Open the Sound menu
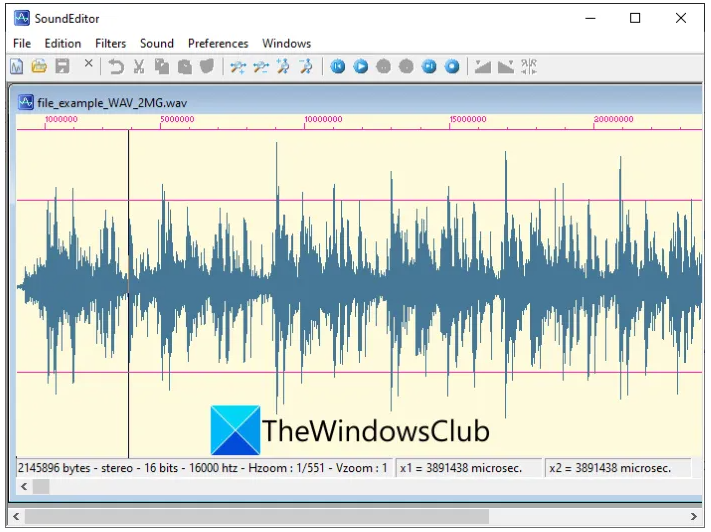The height and width of the screenshot is (532, 711). (156, 44)
